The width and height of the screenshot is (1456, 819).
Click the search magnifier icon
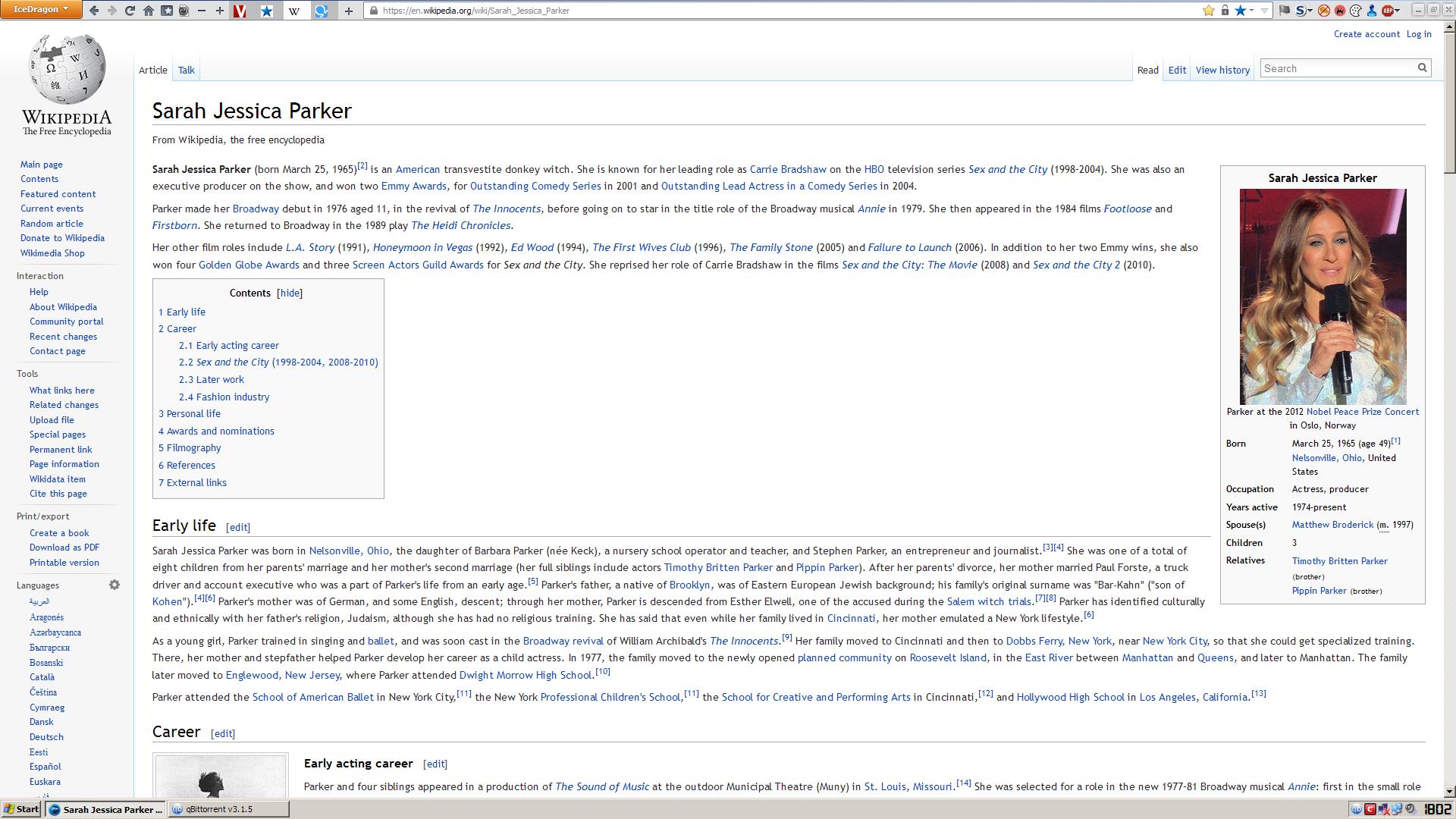tap(1422, 67)
